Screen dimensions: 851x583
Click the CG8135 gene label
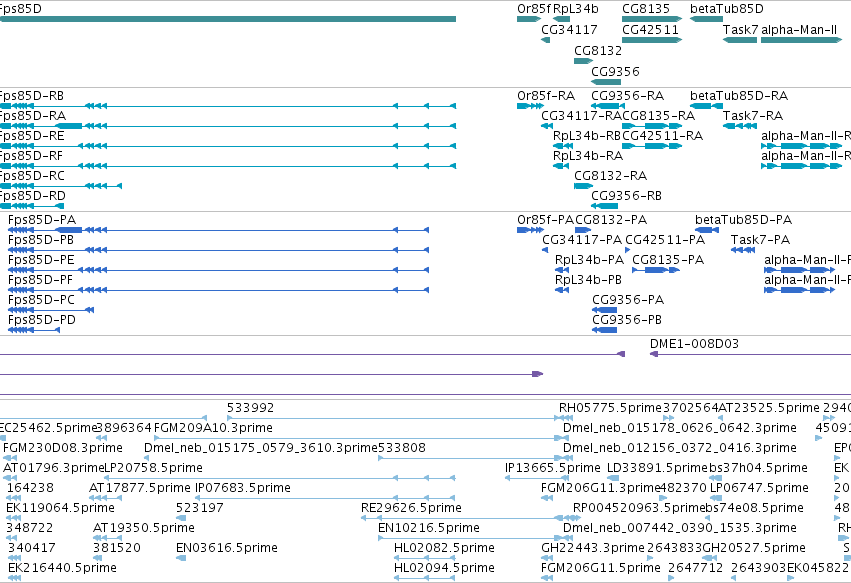click(x=646, y=9)
